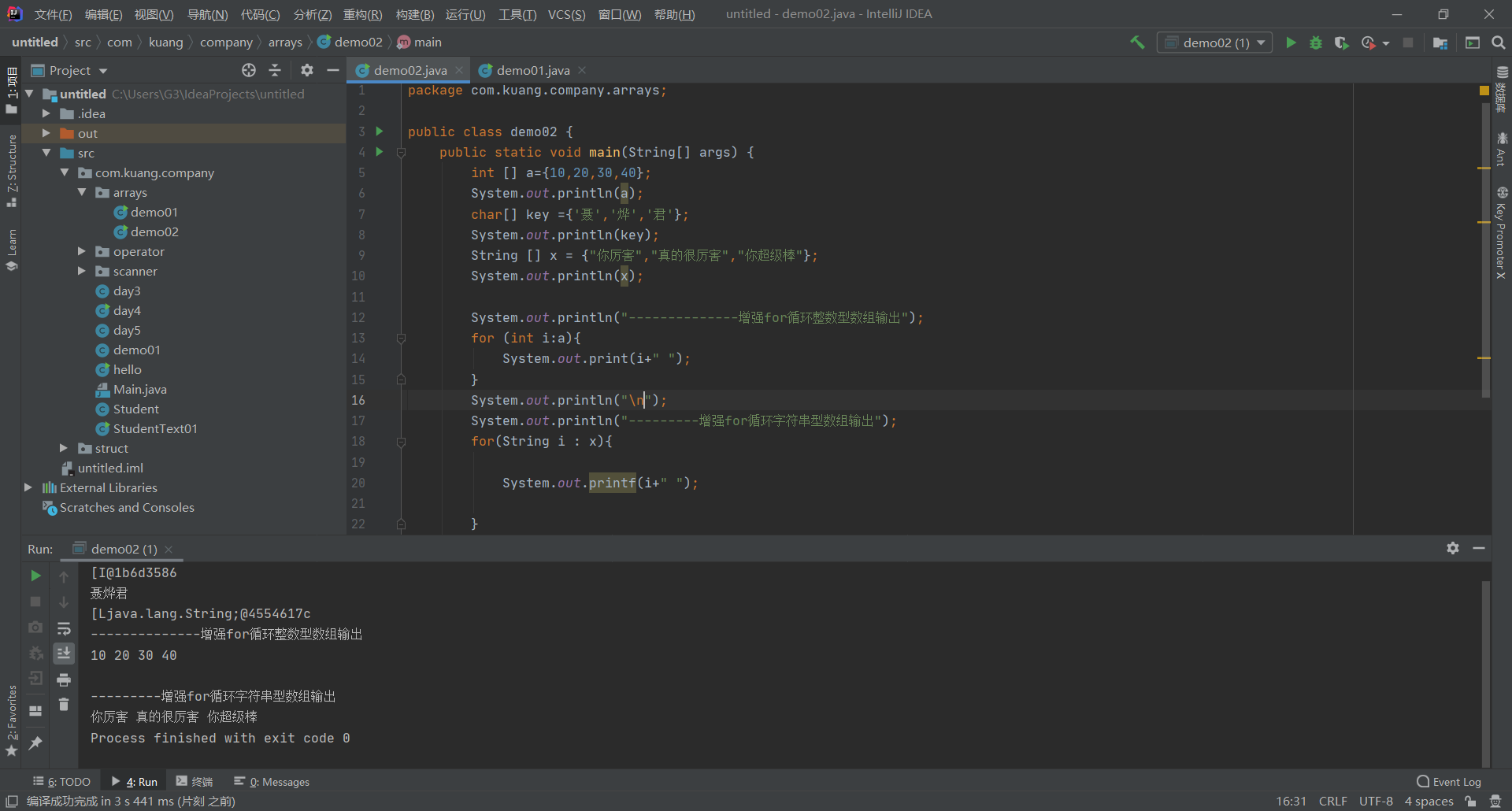Screen dimensions: 1512x811
Task: Open the demo02 (1) run configuration dropdown
Action: pos(1215,43)
